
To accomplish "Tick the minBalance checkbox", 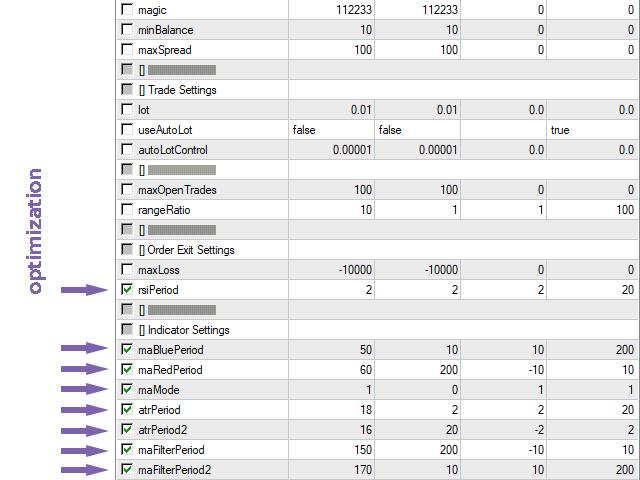I will coord(127,29).
